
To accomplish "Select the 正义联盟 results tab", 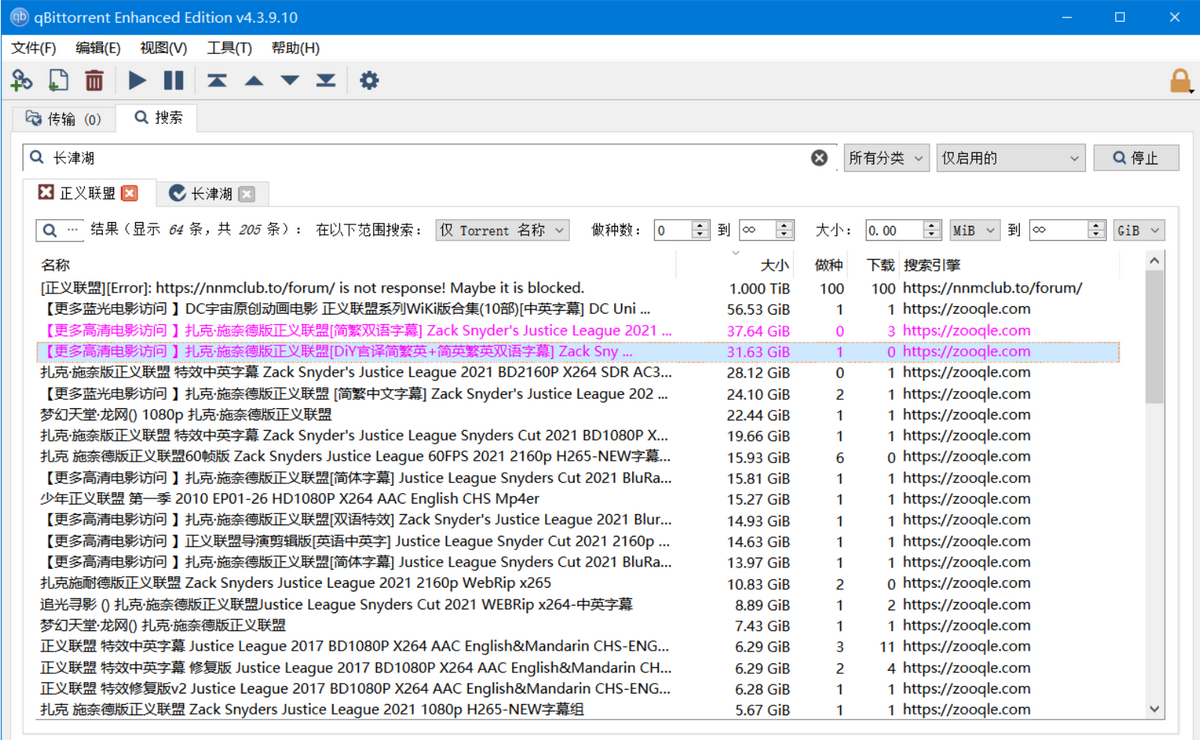I will (x=88, y=193).
